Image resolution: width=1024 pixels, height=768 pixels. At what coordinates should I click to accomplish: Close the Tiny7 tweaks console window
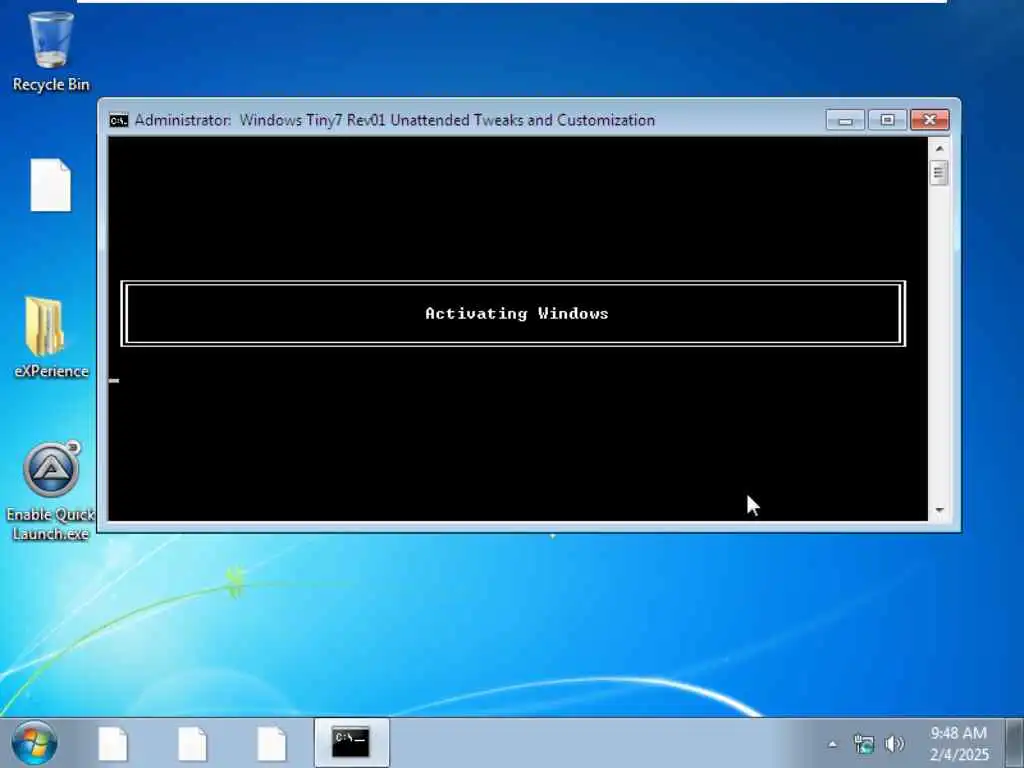929,120
